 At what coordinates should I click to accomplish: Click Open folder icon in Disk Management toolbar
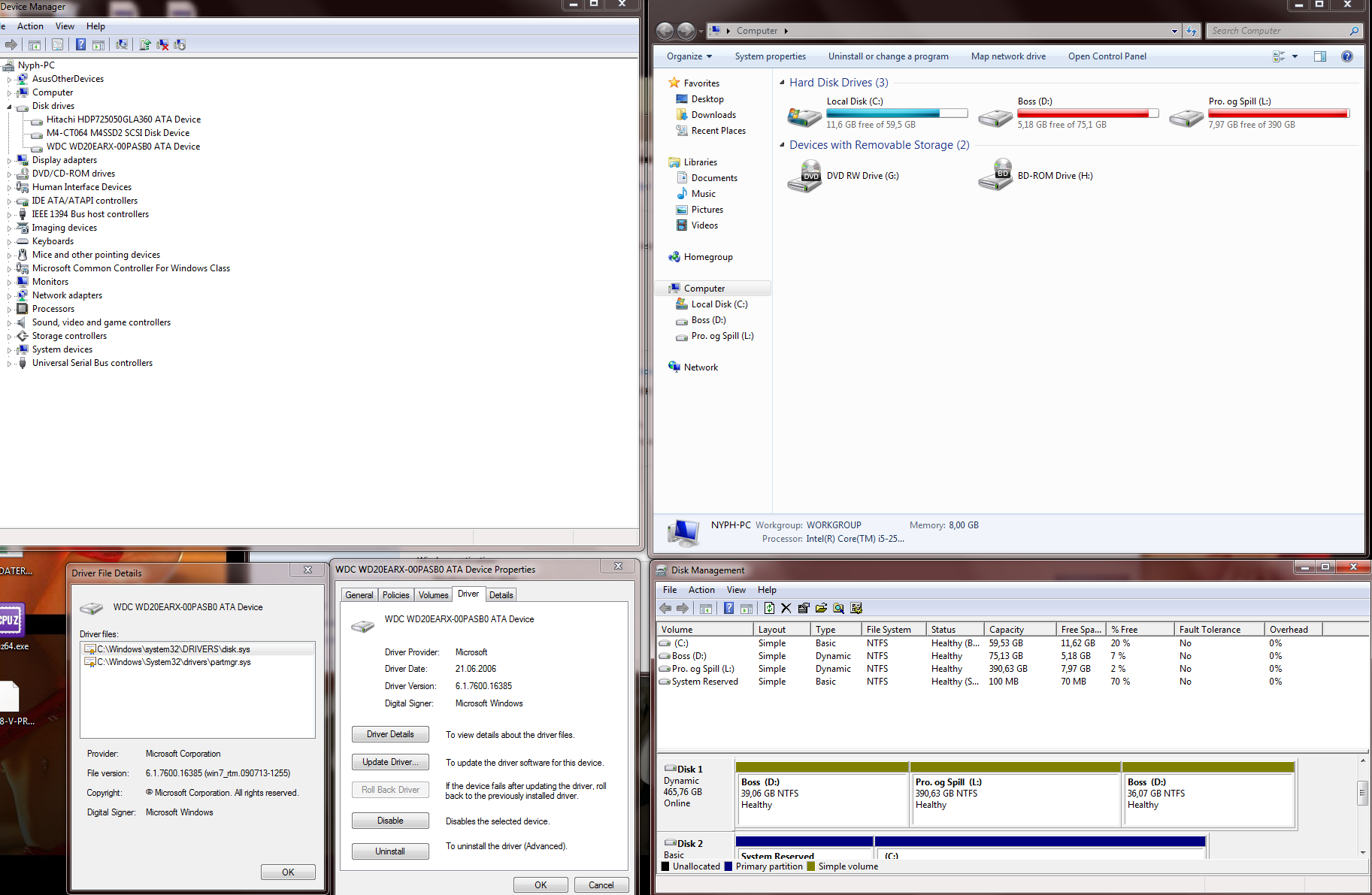tap(821, 609)
